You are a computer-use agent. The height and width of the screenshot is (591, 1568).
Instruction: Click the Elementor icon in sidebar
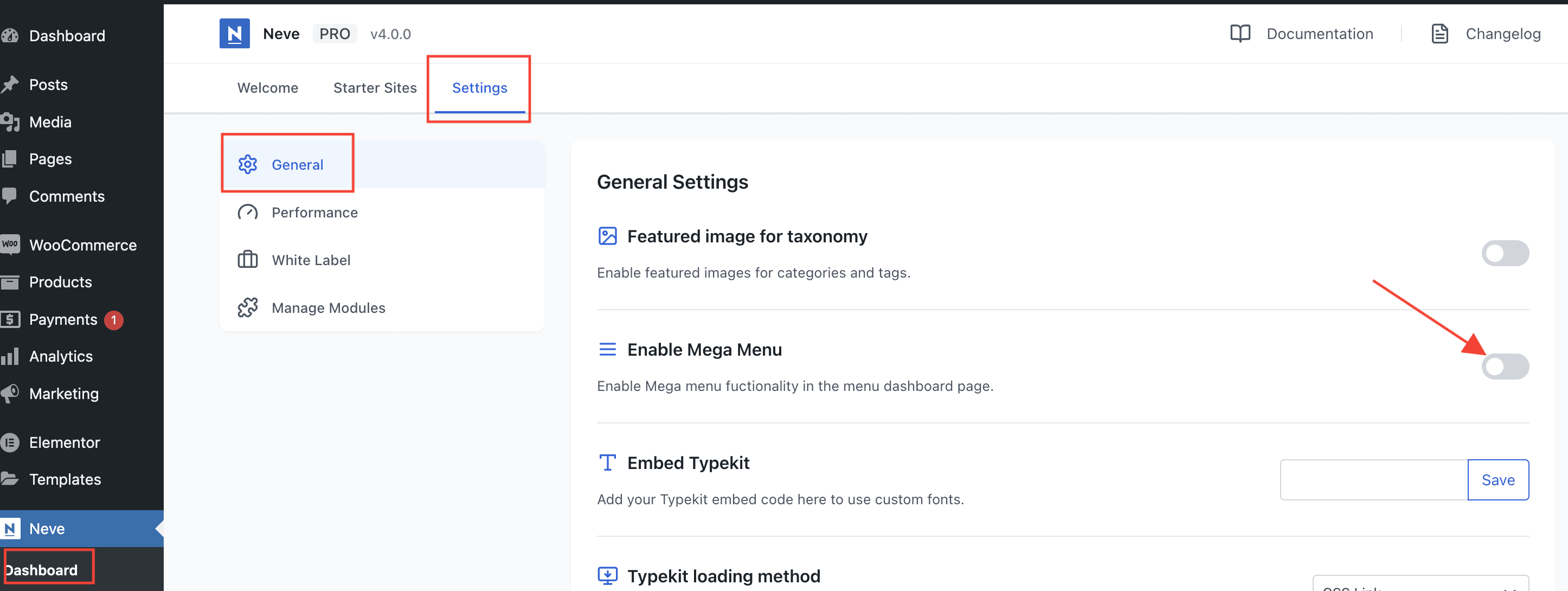coord(10,442)
